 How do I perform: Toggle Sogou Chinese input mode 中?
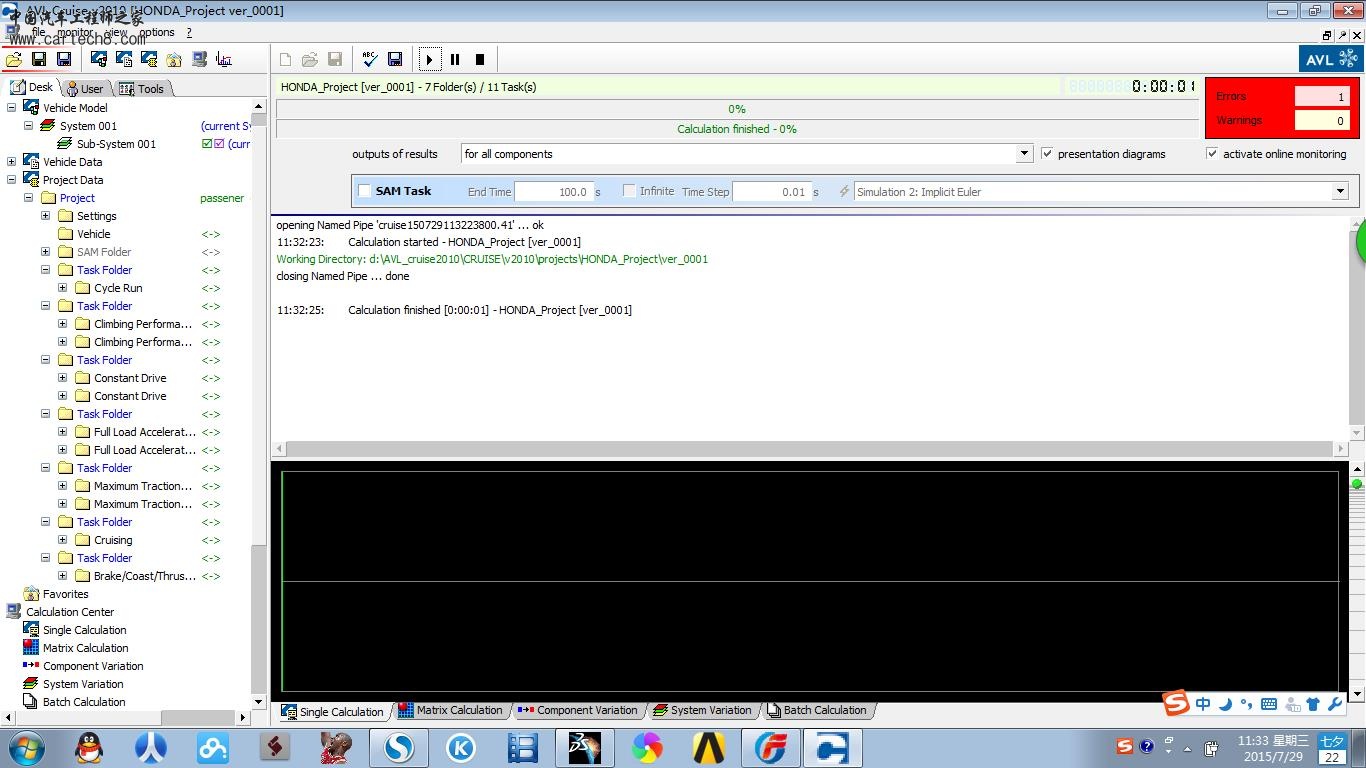tap(1203, 704)
